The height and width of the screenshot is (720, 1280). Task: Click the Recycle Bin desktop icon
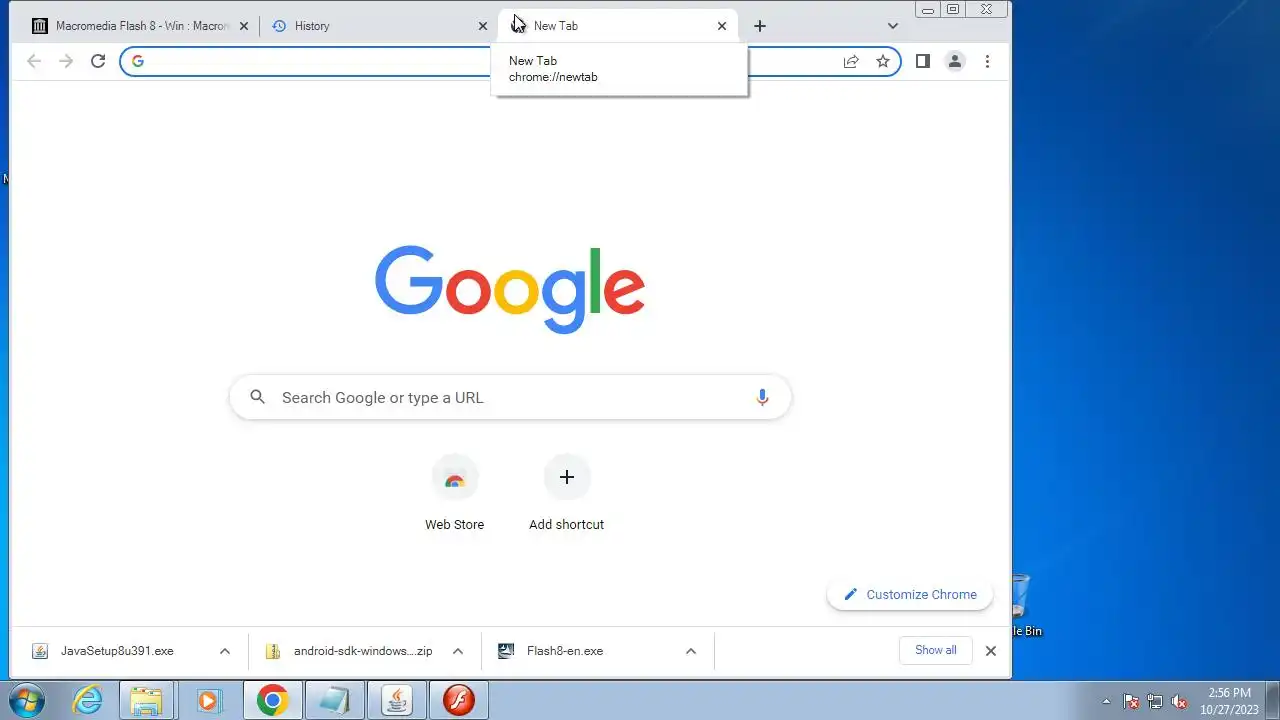pyautogui.click(x=1023, y=606)
